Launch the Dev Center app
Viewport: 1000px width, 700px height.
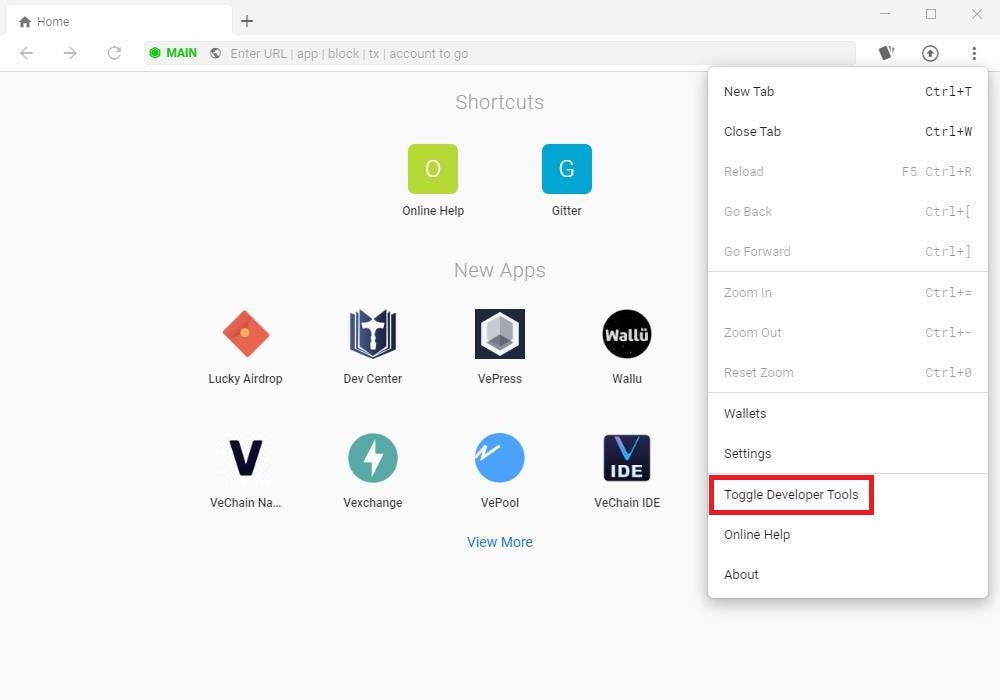pyautogui.click(x=372, y=333)
